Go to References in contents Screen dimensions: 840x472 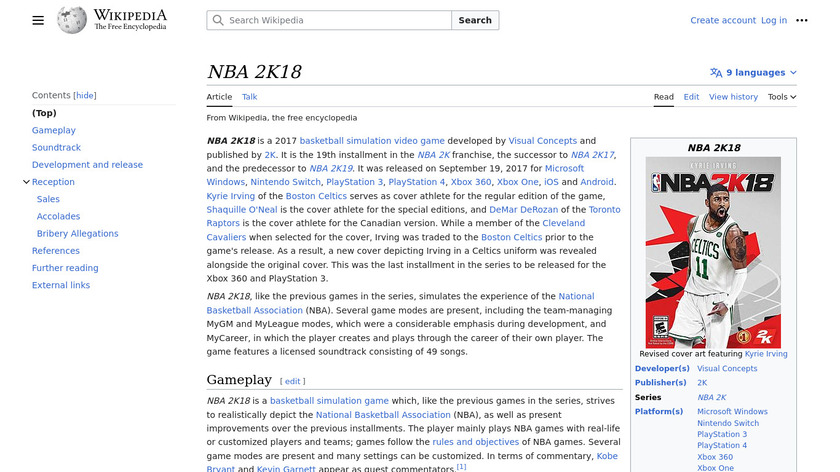(56, 251)
